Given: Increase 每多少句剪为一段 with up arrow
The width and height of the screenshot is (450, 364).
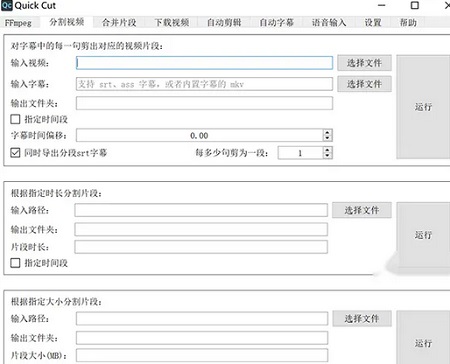Looking at the screenshot, I should pyautogui.click(x=328, y=150).
